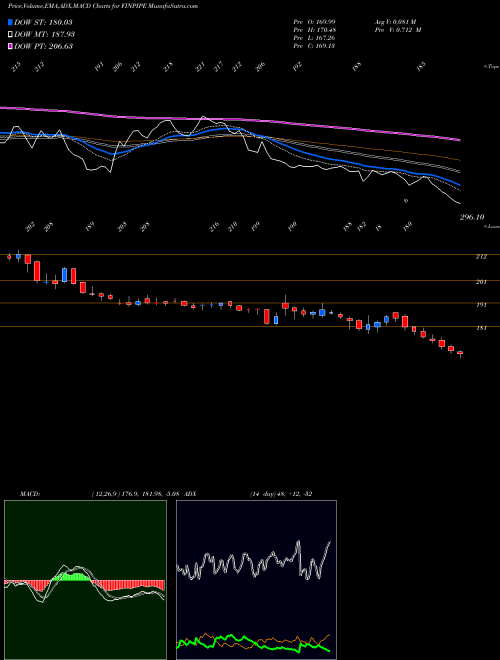Screen dimensions: 500x660
Task: Click the 'Pre L: 167.26' value
Action: point(314,38)
